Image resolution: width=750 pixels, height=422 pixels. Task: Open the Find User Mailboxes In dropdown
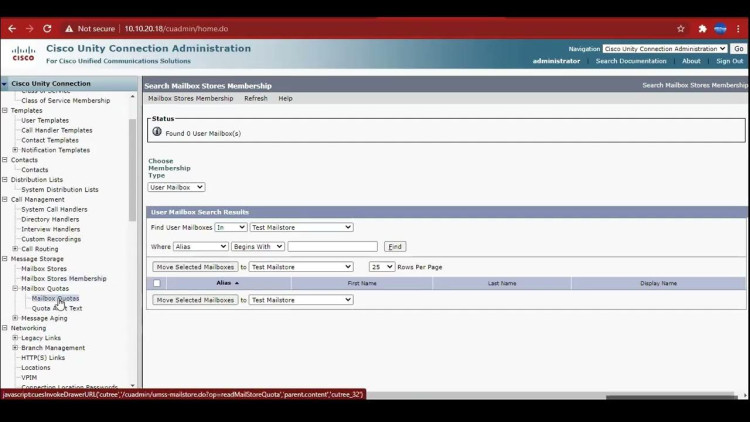(231, 227)
